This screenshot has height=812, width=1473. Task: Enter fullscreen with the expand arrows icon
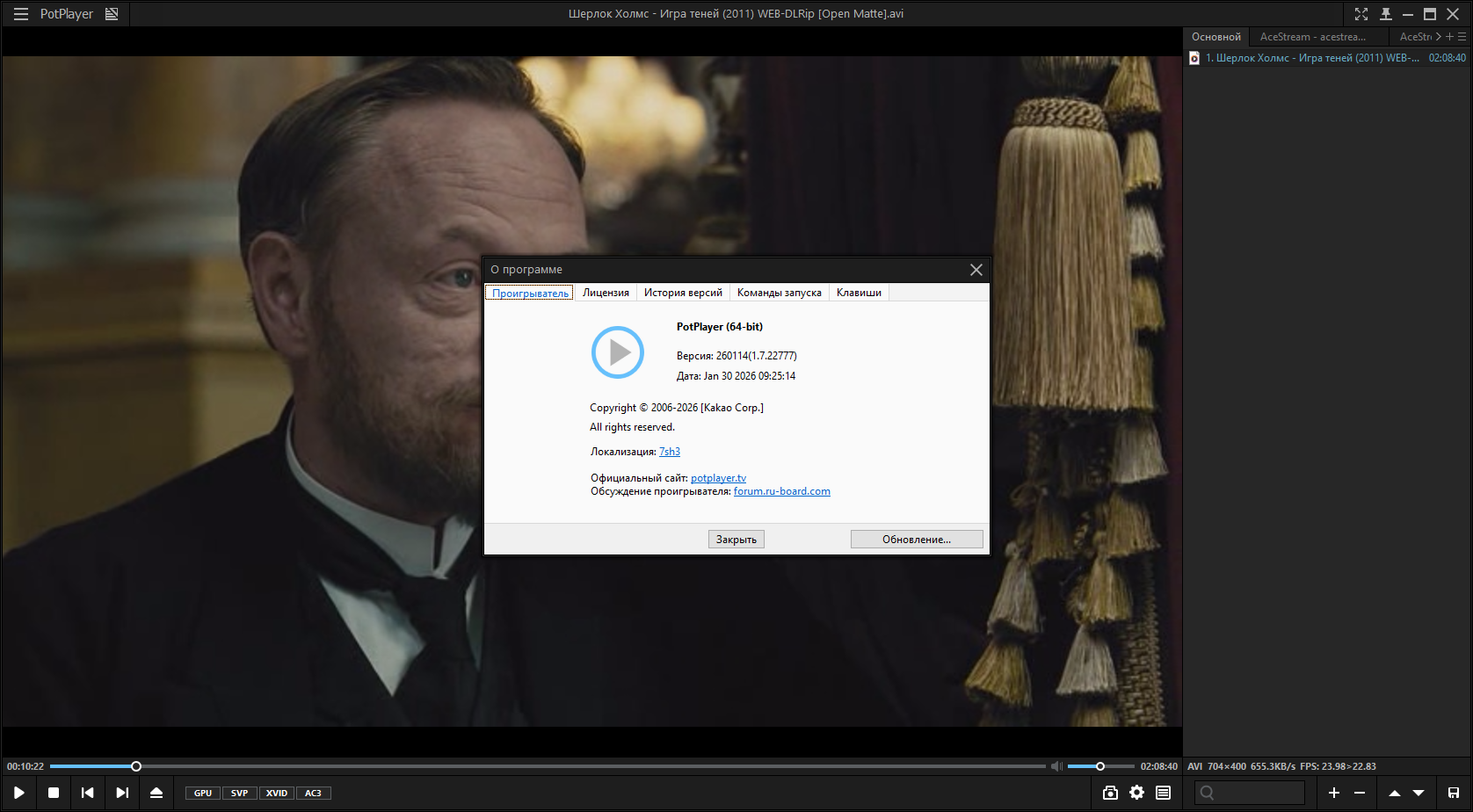click(1361, 14)
